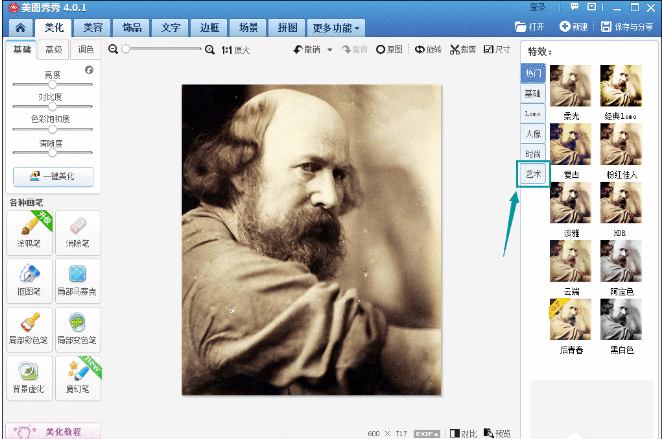This screenshot has width=662, height=439.
Task: Click the 旋转 rotate tool
Action: point(428,49)
